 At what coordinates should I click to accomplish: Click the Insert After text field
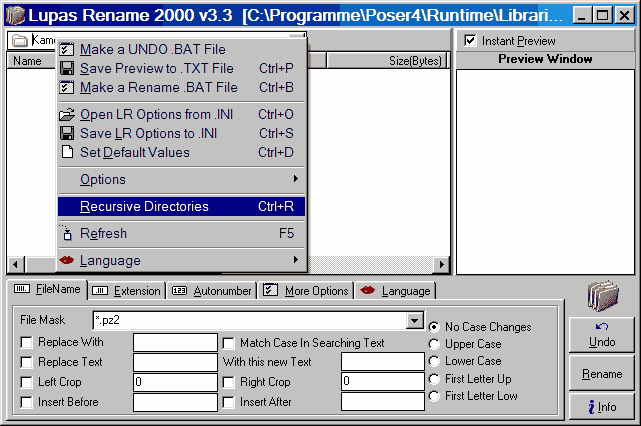(x=383, y=401)
